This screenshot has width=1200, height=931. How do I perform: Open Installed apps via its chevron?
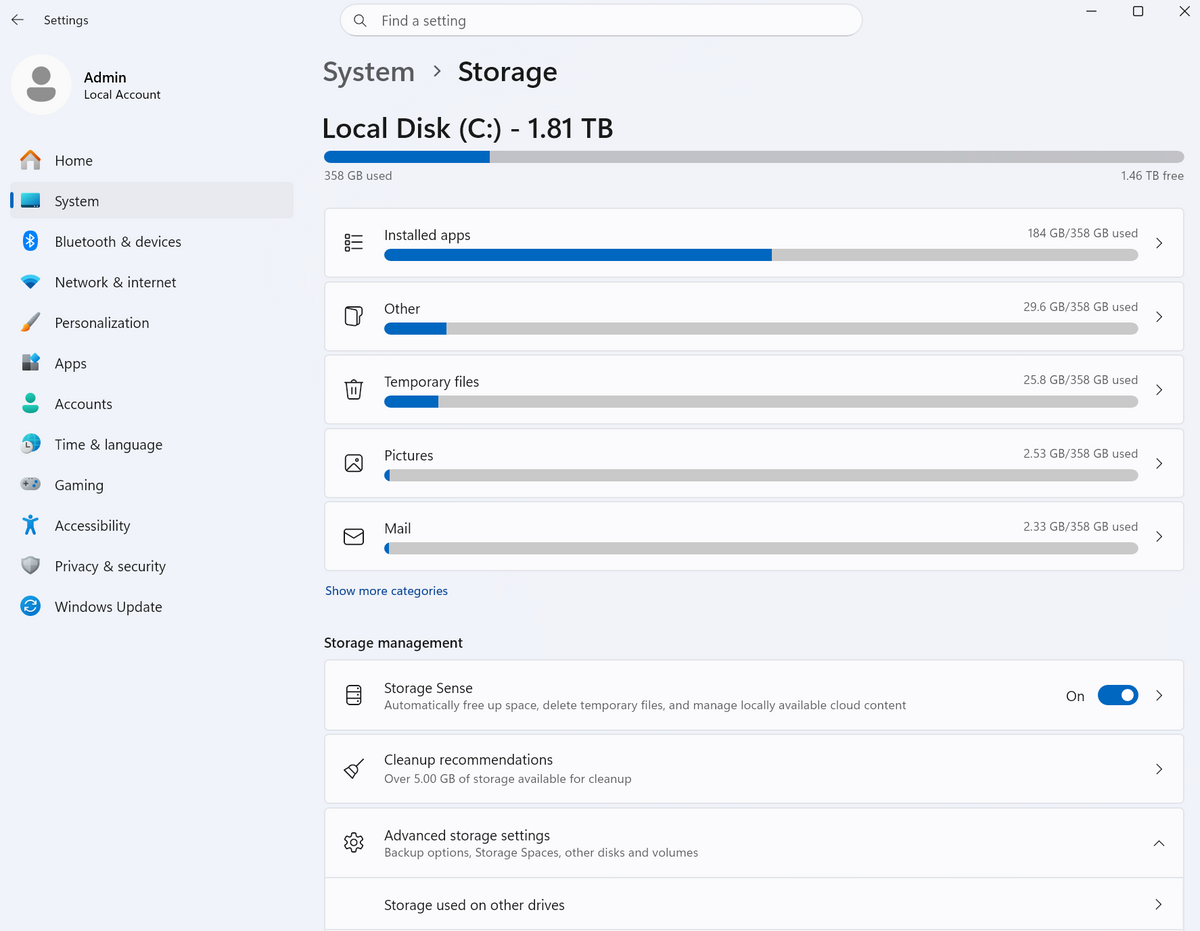(1159, 243)
